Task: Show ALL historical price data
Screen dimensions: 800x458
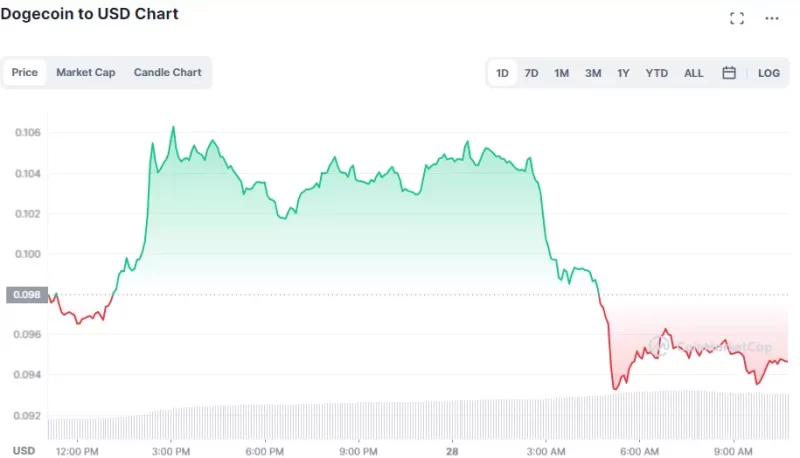Action: pos(693,73)
